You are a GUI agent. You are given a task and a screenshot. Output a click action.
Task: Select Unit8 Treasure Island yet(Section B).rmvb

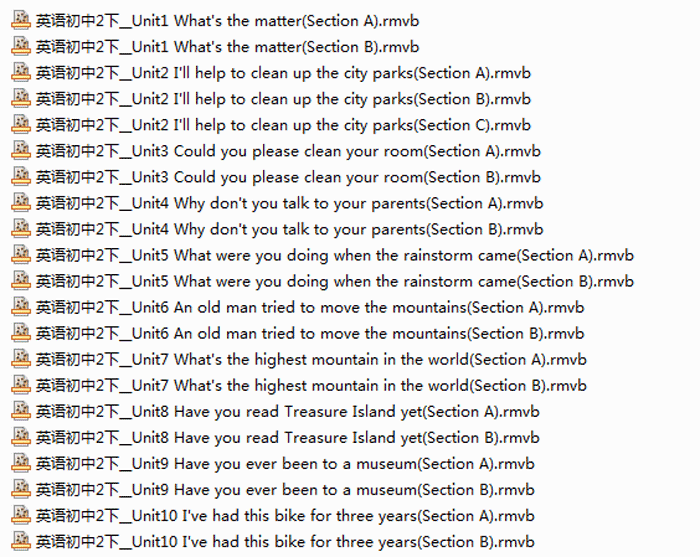pyautogui.click(x=288, y=437)
